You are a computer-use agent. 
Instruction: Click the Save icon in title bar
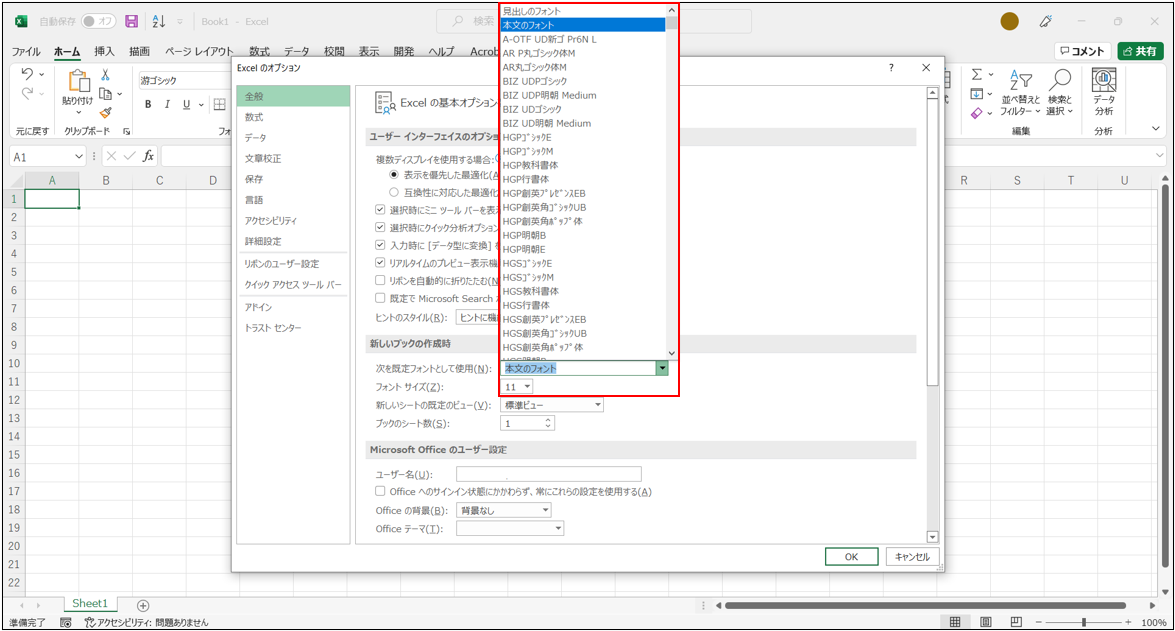[131, 21]
